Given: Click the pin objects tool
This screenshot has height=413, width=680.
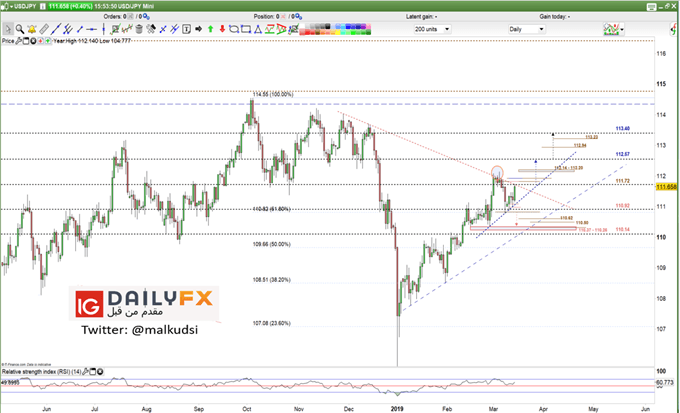Looking at the screenshot, I should [x=151, y=29].
